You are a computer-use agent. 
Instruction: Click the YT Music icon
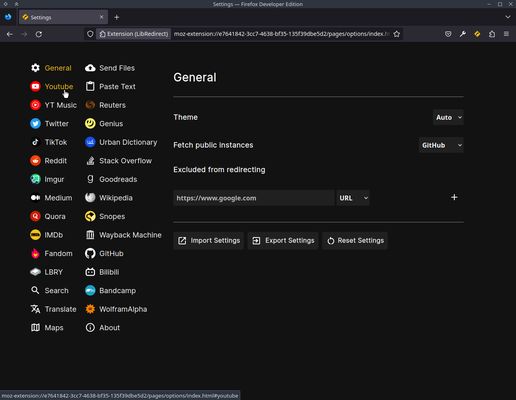click(x=35, y=105)
